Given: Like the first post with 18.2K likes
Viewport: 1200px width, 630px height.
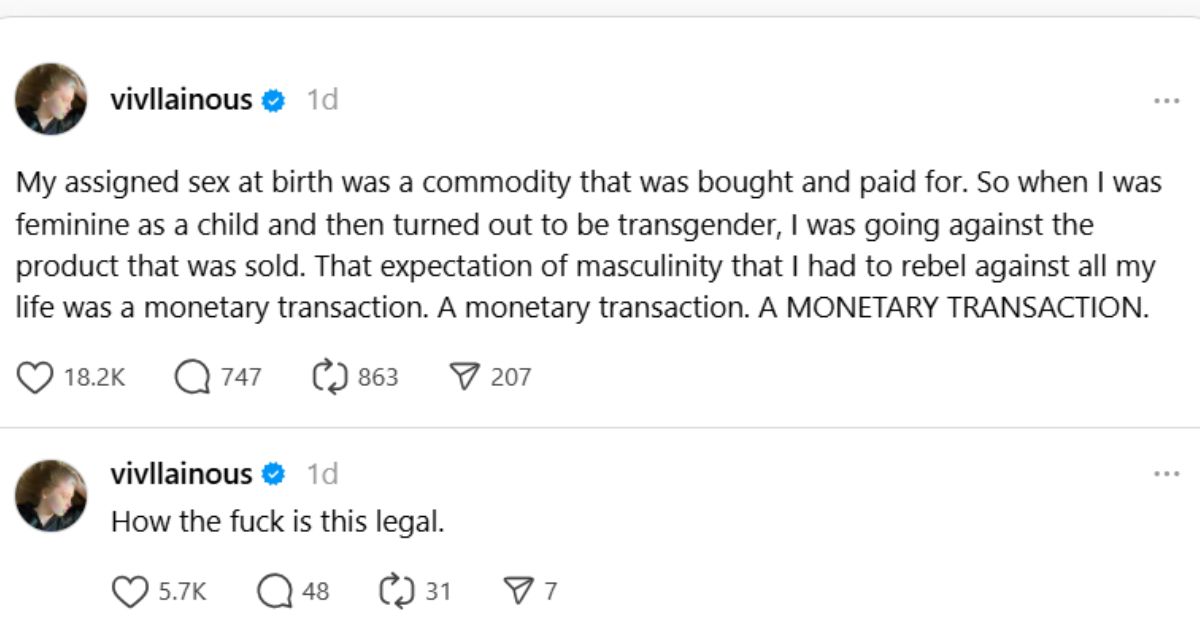Looking at the screenshot, I should pyautogui.click(x=36, y=377).
